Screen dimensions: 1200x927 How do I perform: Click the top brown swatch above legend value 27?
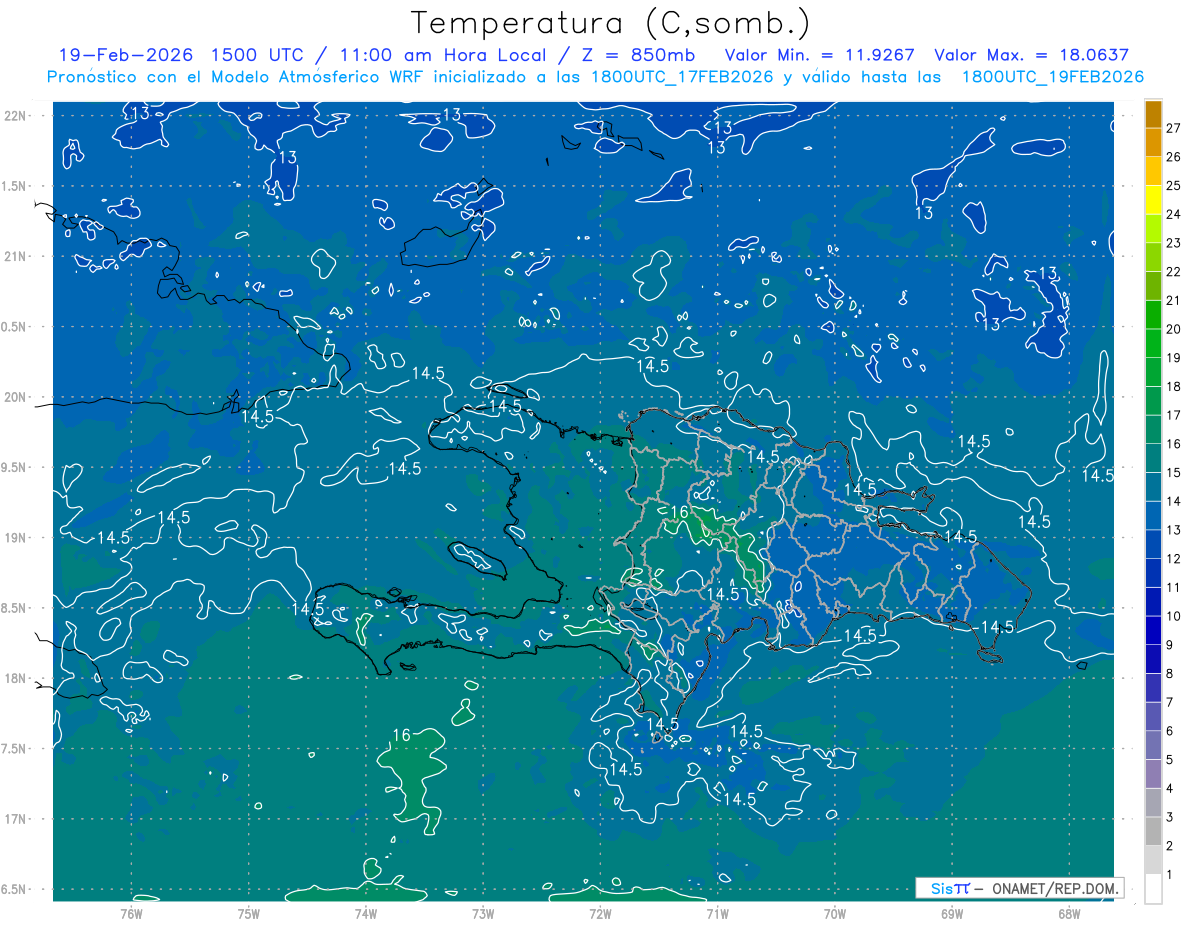coord(1153,114)
